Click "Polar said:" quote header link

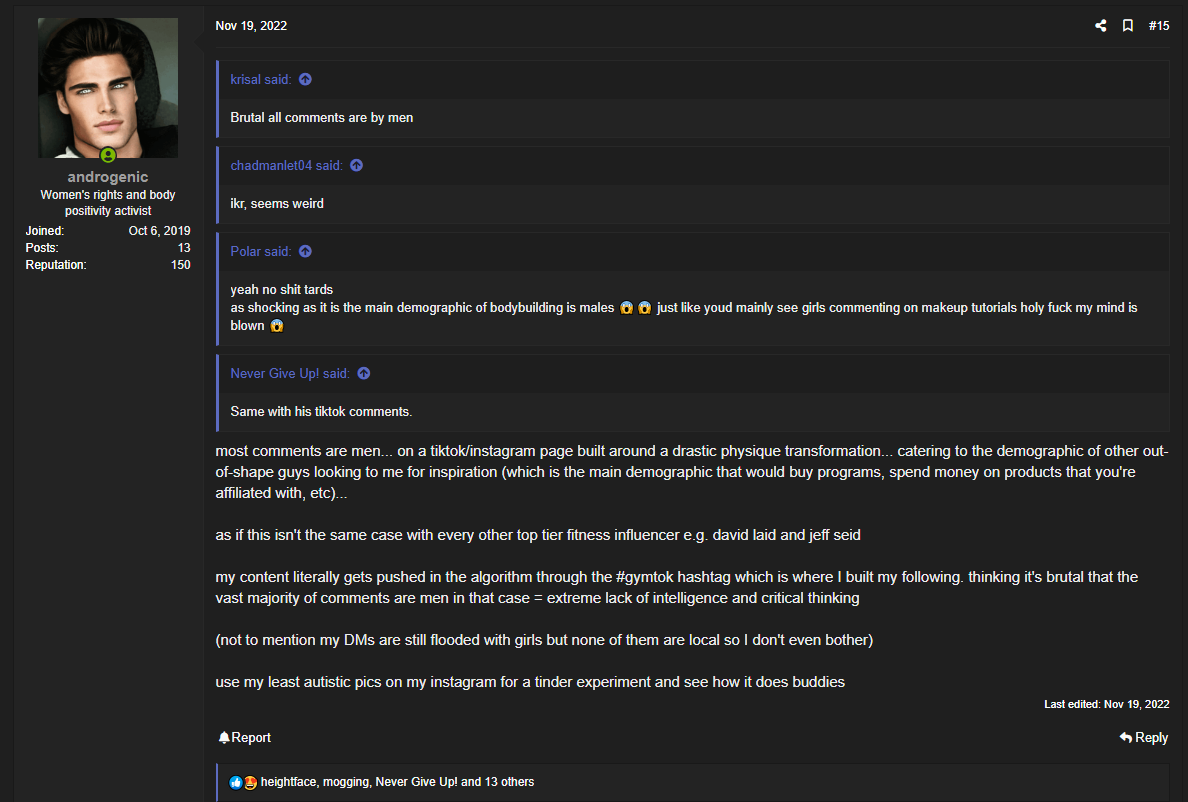[x=261, y=252]
